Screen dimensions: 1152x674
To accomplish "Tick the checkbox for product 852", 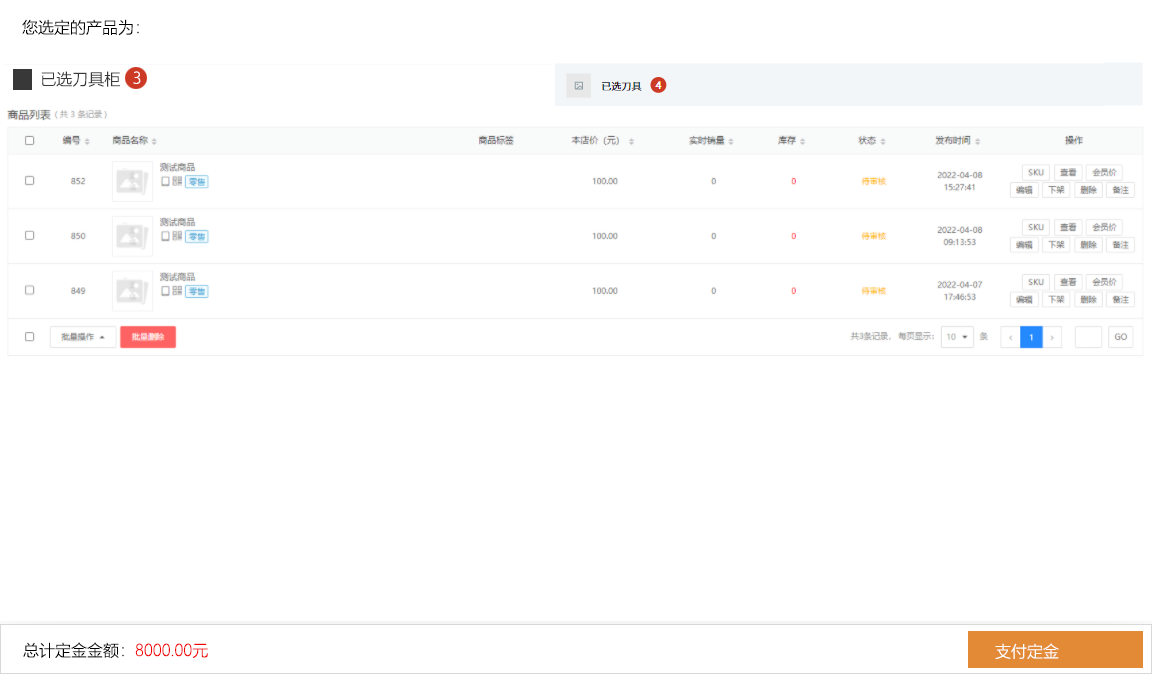I will coord(29,181).
